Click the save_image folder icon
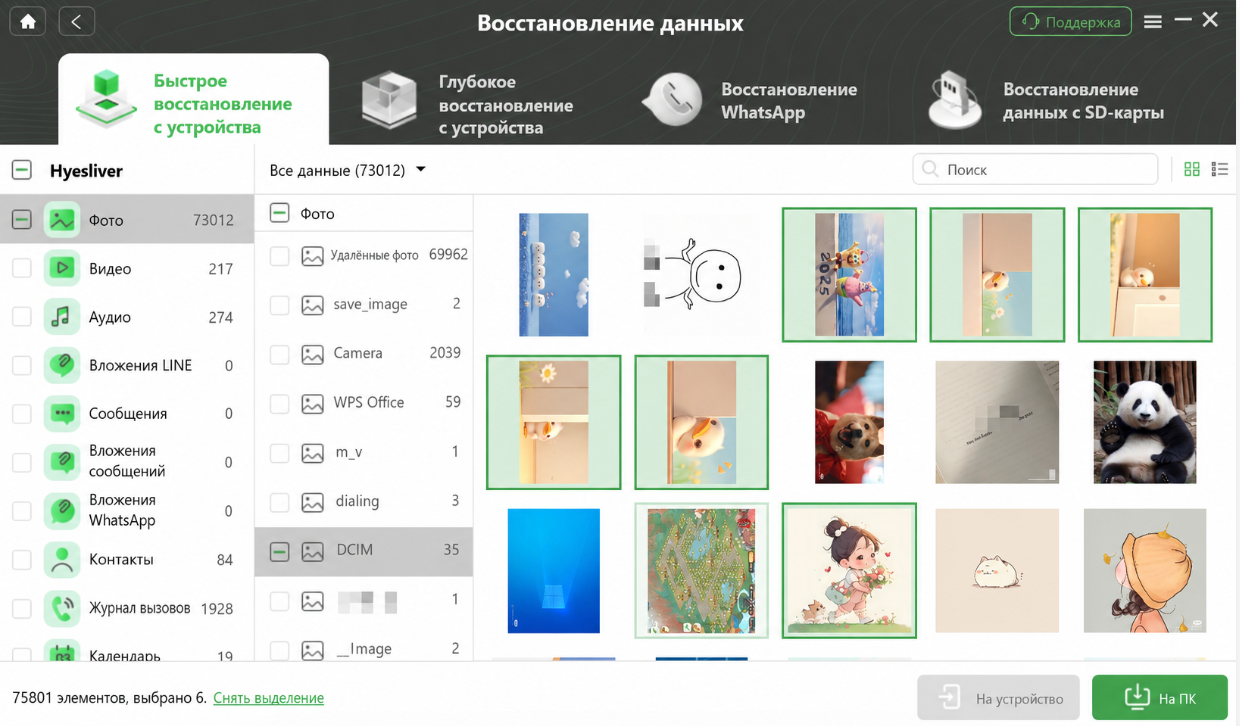1240x726 pixels. [313, 304]
